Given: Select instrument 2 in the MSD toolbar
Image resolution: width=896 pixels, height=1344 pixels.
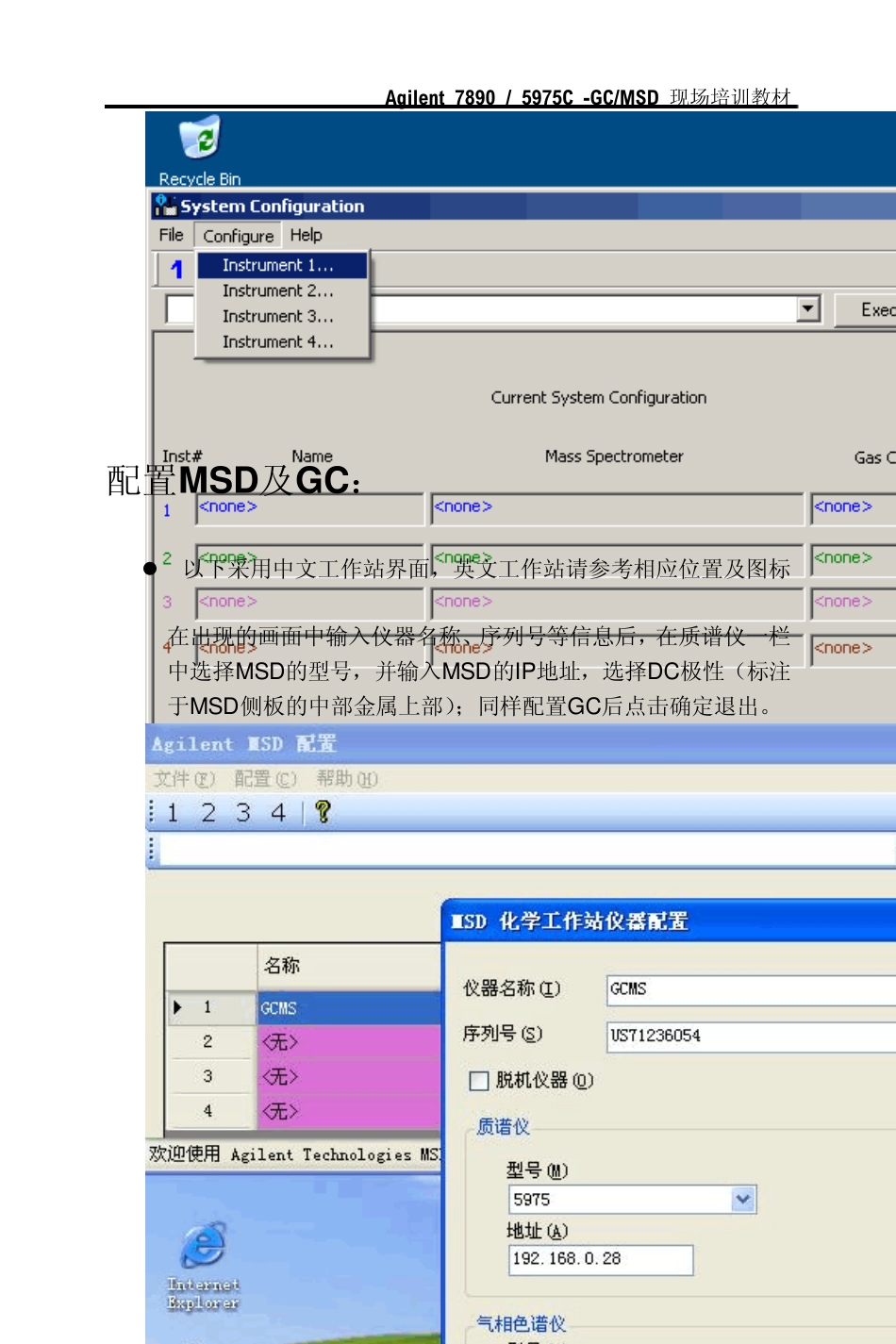Looking at the screenshot, I should coord(208,812).
